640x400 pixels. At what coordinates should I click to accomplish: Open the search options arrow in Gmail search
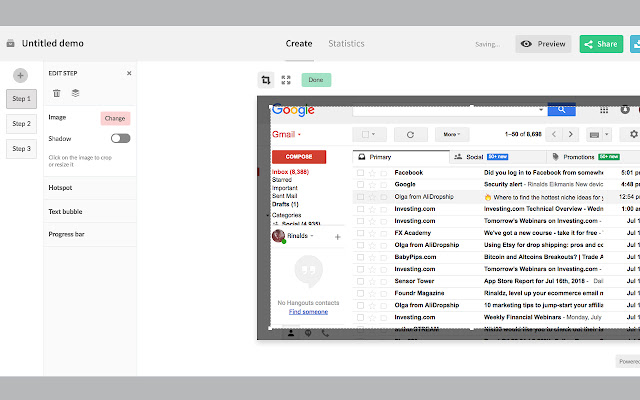coord(541,110)
